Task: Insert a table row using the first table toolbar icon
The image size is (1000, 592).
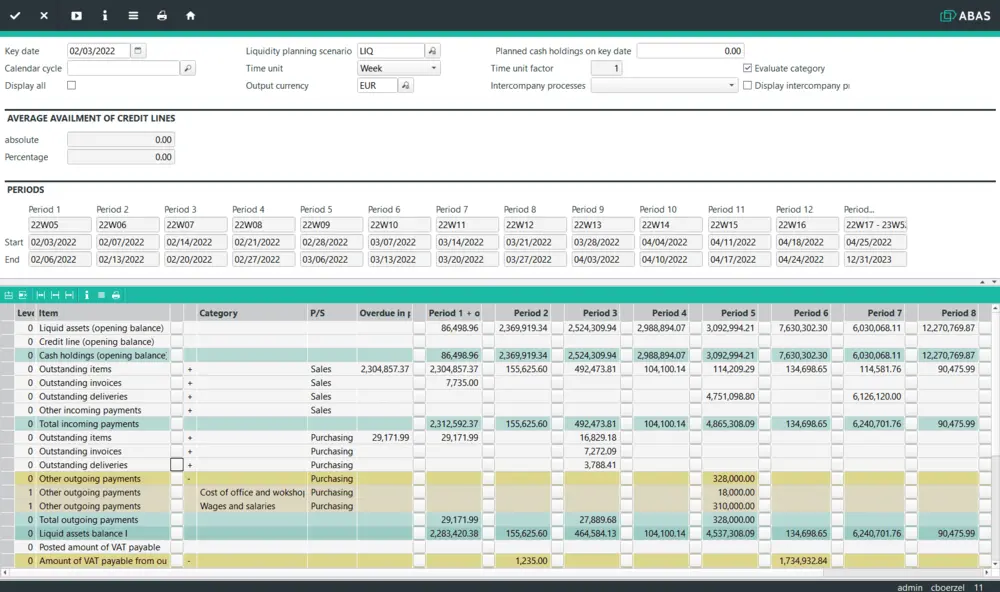Action: [8, 295]
